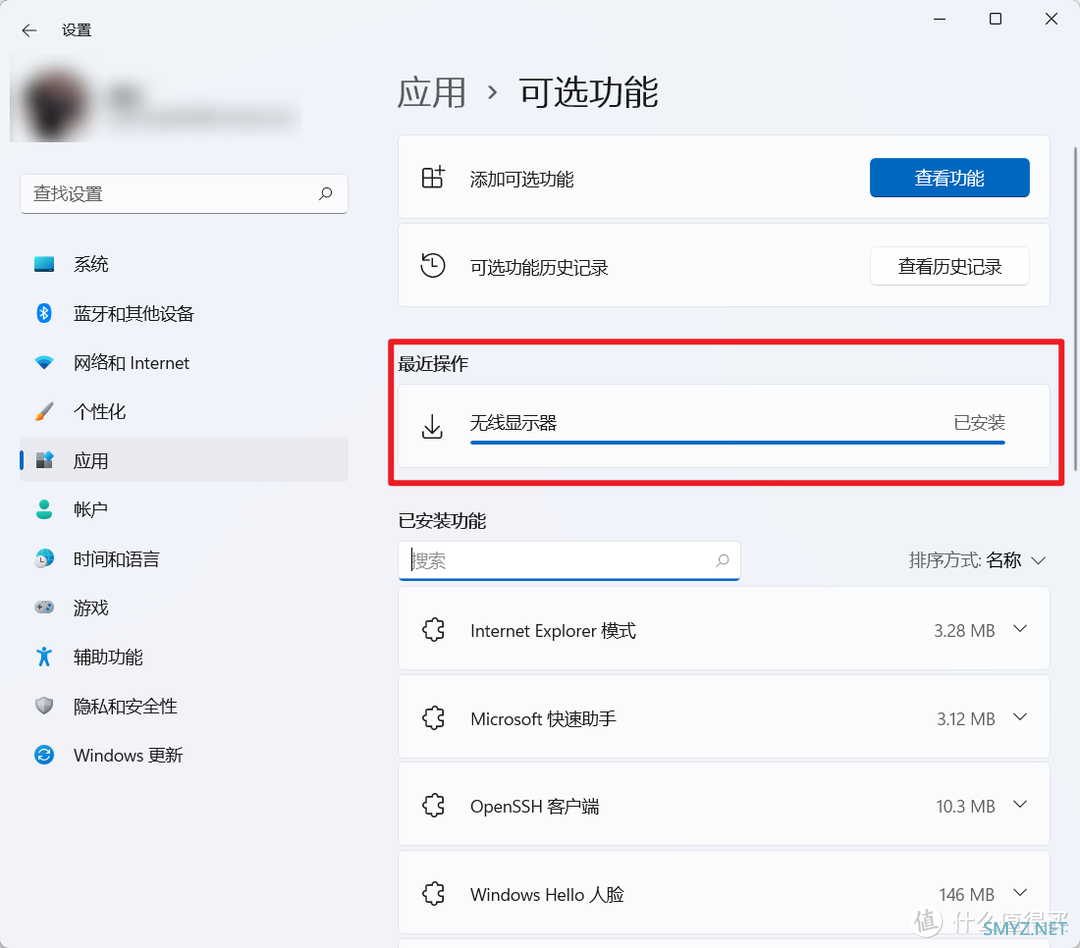The height and width of the screenshot is (948, 1080).
Task: Click the Windows Update sync icon
Action: tap(44, 755)
